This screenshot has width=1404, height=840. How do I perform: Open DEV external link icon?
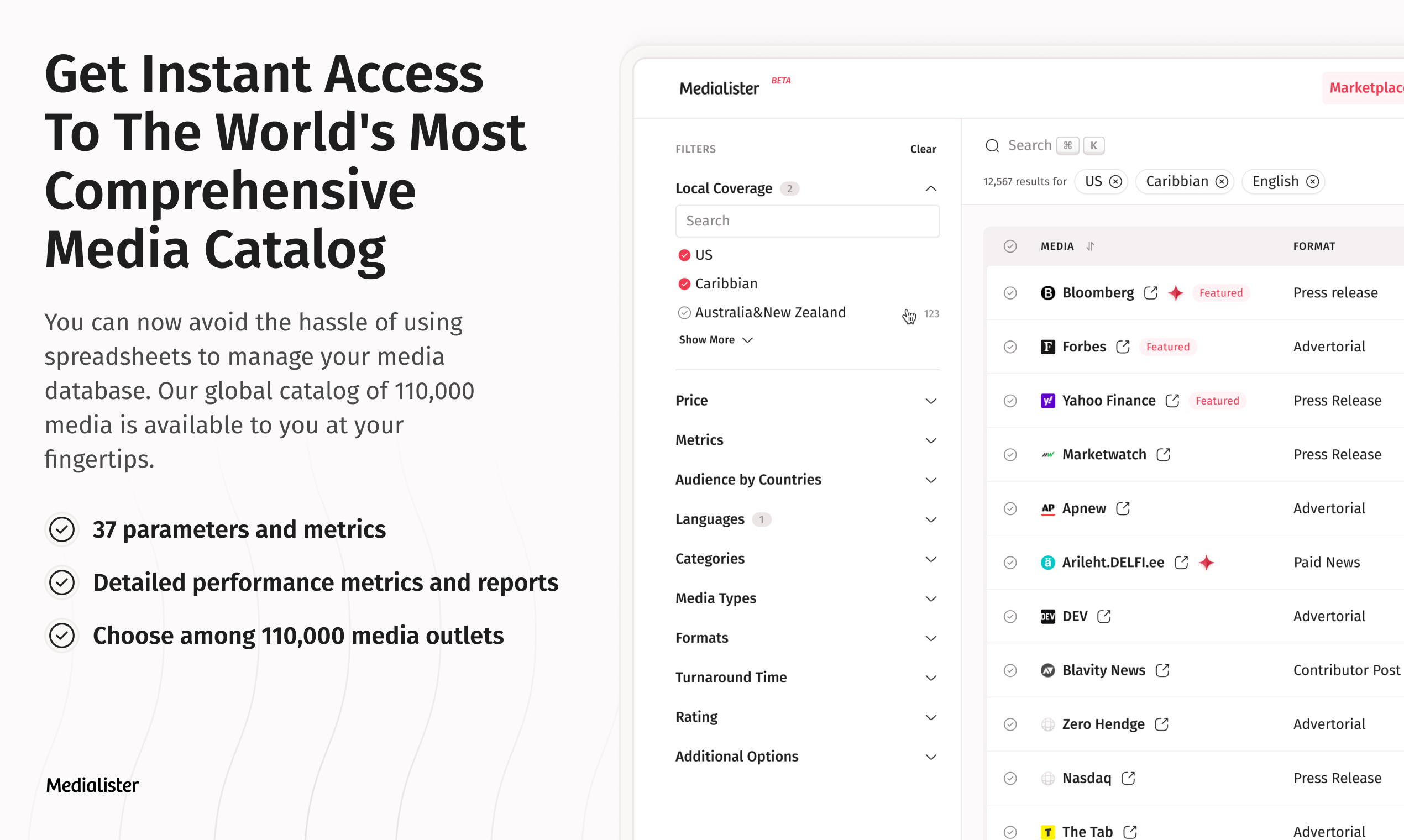tap(1104, 616)
